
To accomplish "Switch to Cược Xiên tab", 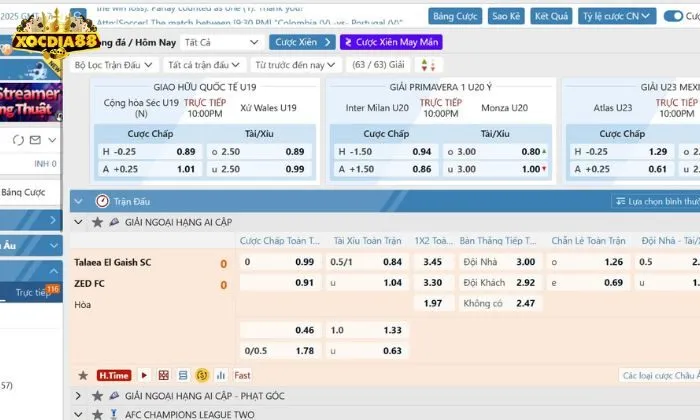I will 301,42.
